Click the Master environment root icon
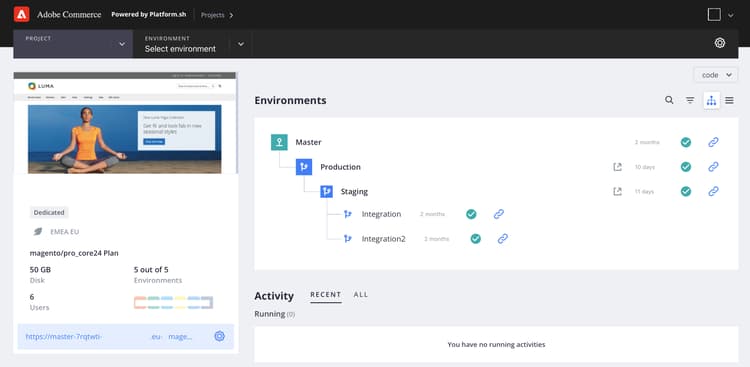Viewport: 750px width, 367px height. click(279, 142)
